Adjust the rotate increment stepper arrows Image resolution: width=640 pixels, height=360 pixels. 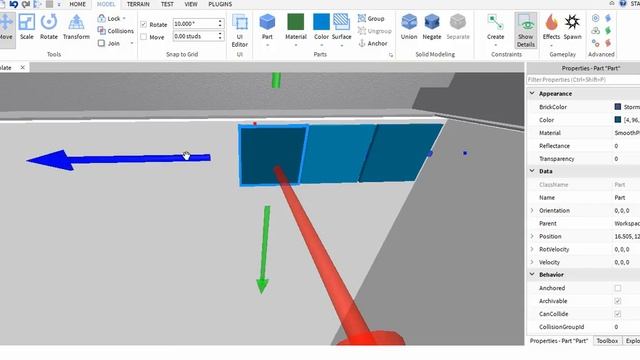[x=220, y=24]
